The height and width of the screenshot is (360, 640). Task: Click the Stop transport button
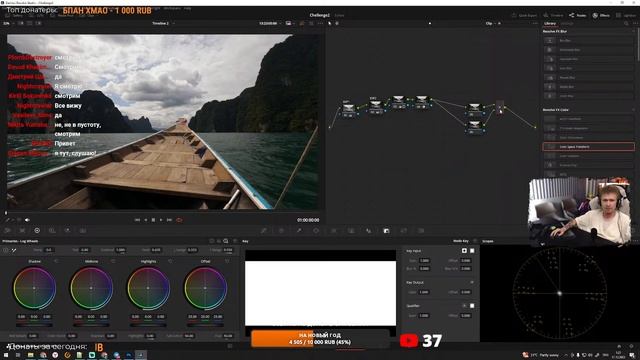153,220
